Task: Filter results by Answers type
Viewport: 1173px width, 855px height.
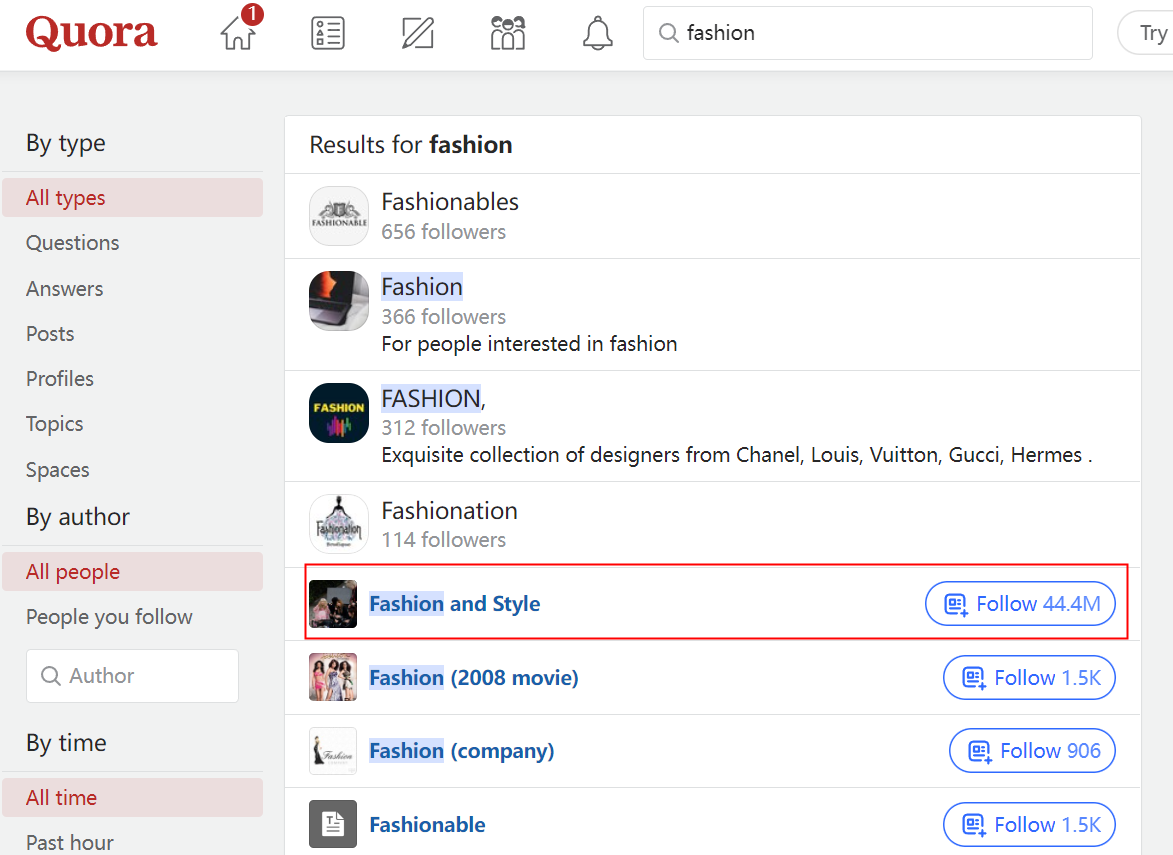Action: pos(65,289)
